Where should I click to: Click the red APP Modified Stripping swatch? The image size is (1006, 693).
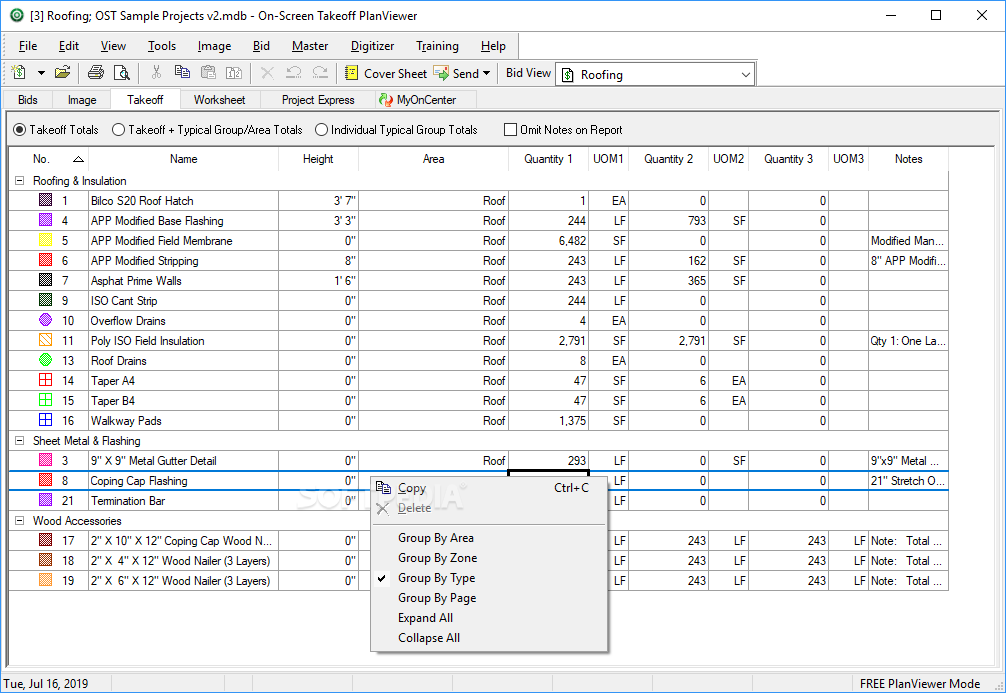coord(46,260)
